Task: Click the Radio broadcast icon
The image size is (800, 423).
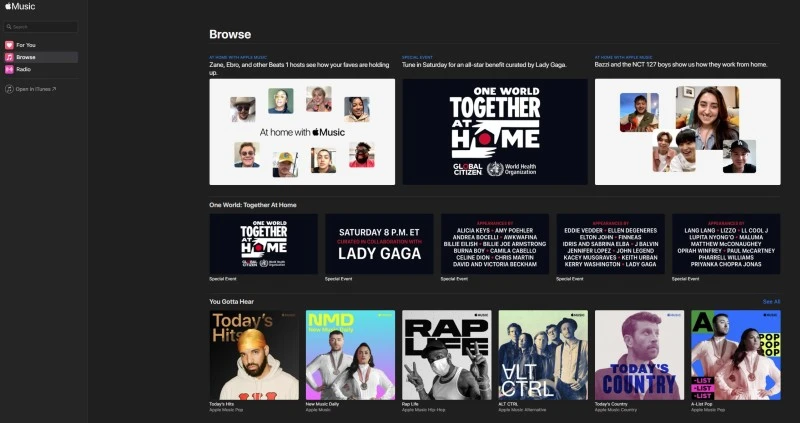Action: (9, 69)
